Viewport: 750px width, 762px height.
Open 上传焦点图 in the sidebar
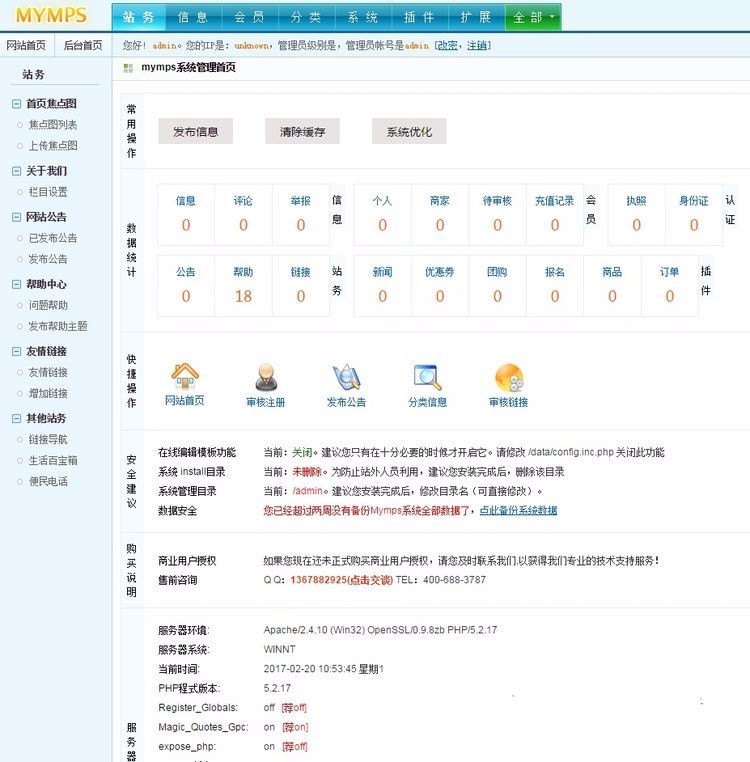[52, 146]
